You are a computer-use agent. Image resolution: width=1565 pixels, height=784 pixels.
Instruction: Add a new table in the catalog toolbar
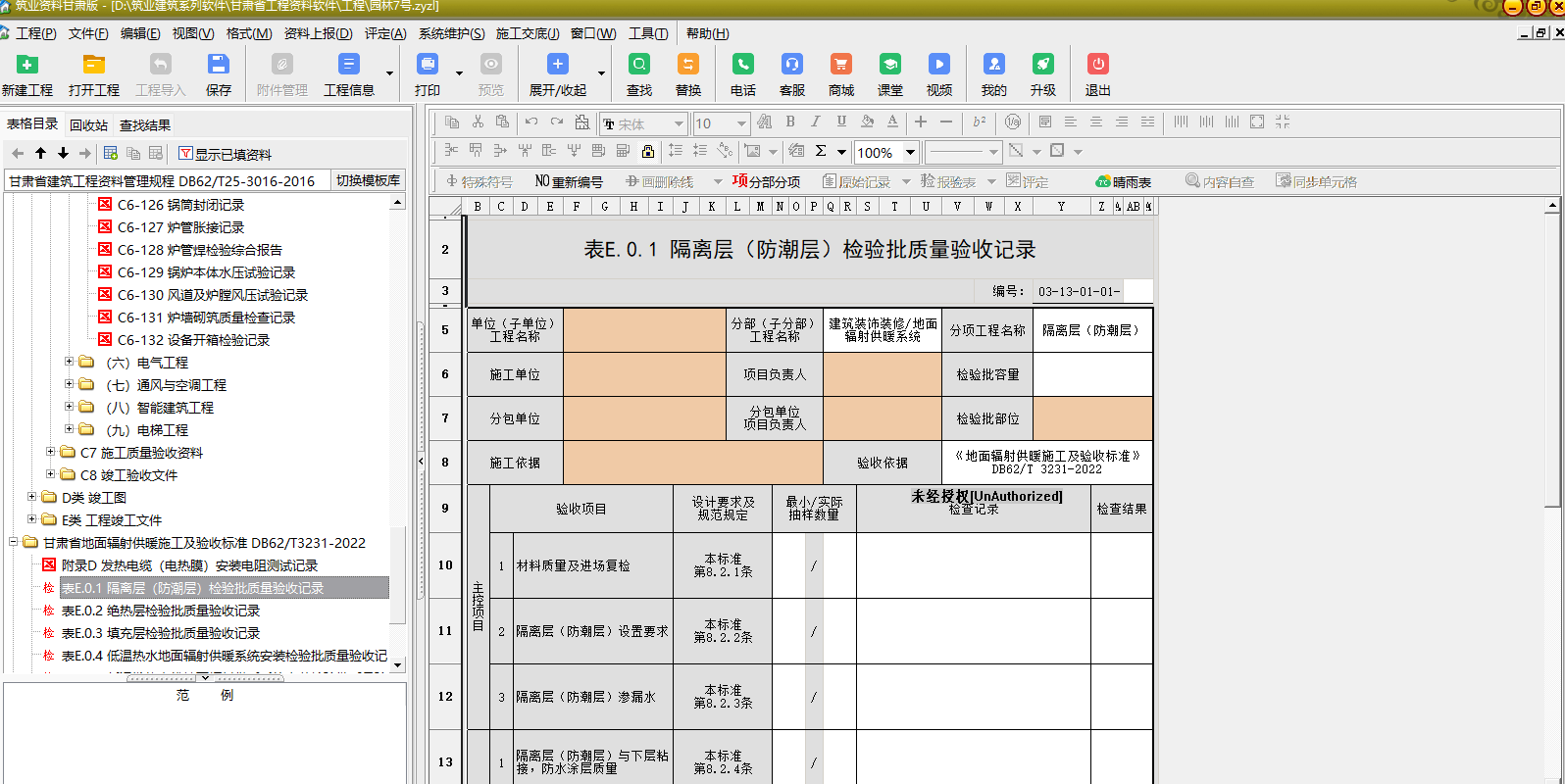pos(111,153)
